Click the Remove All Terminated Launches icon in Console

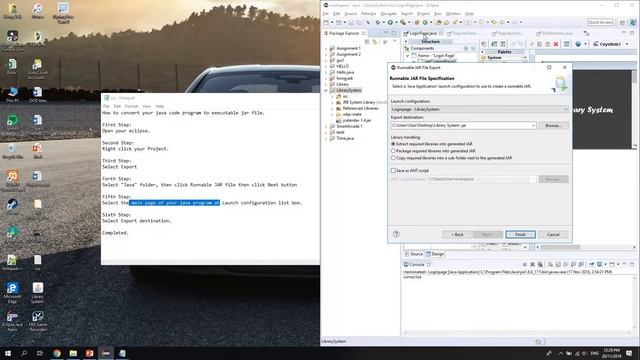pos(540,264)
